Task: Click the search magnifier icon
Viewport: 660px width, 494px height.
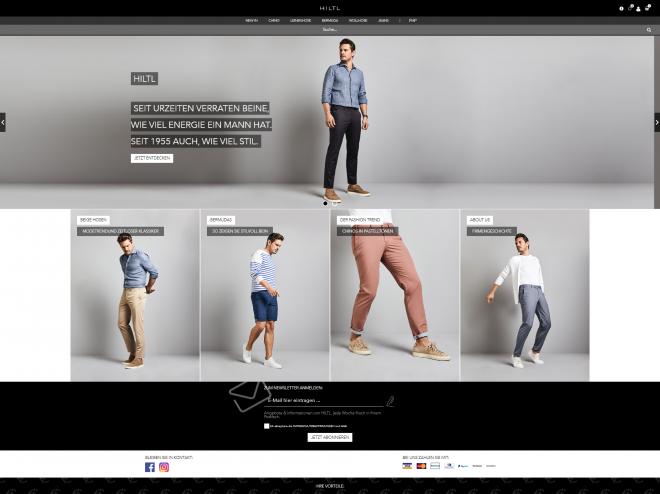Action: click(649, 30)
